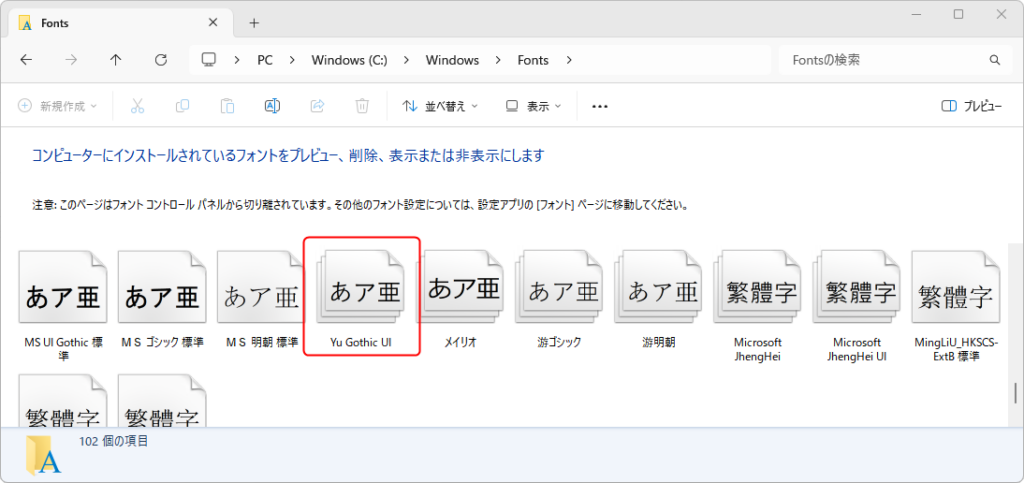Select the メイリオ font family

[x=460, y=299]
